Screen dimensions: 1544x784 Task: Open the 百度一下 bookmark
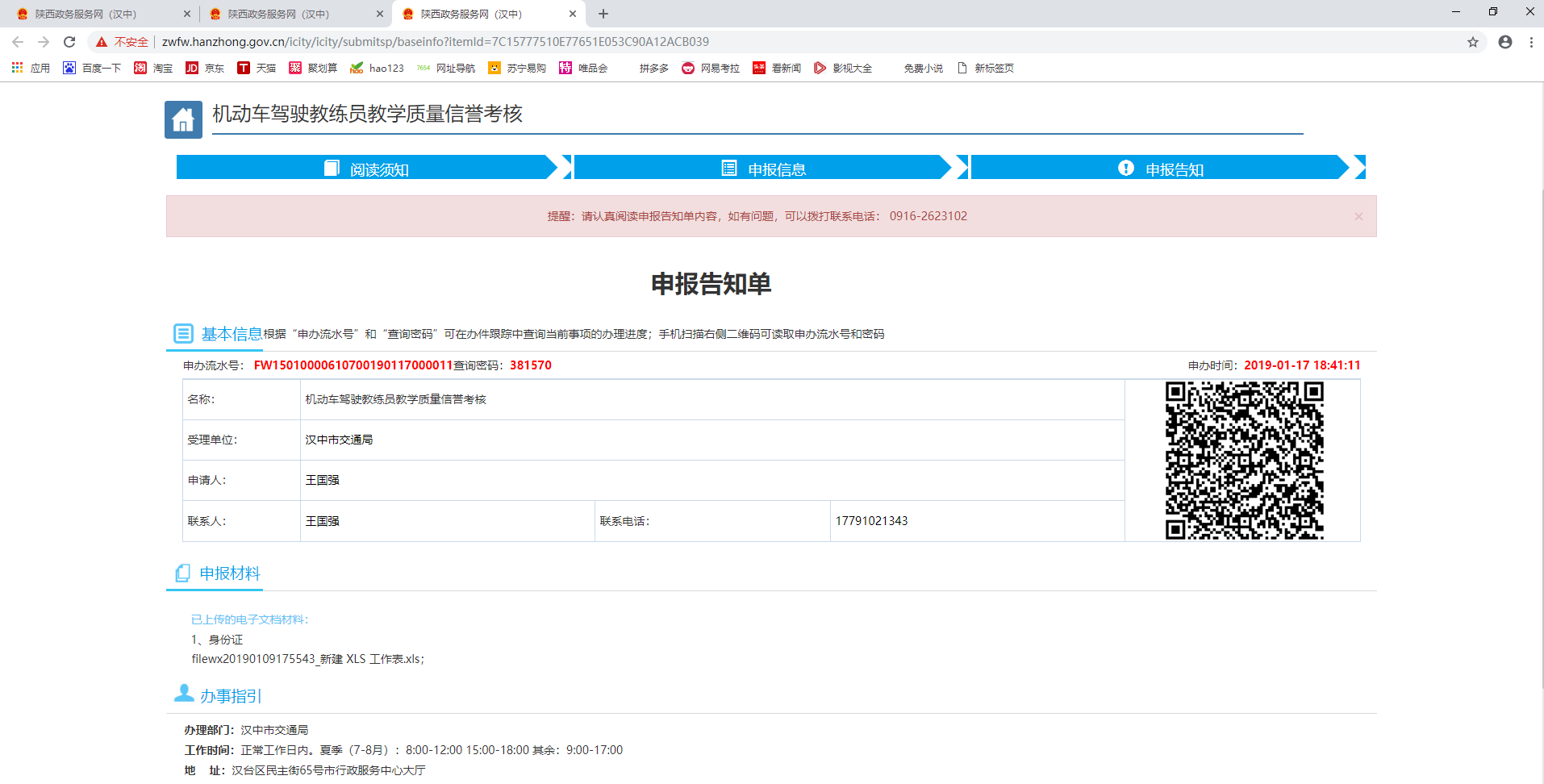92,69
